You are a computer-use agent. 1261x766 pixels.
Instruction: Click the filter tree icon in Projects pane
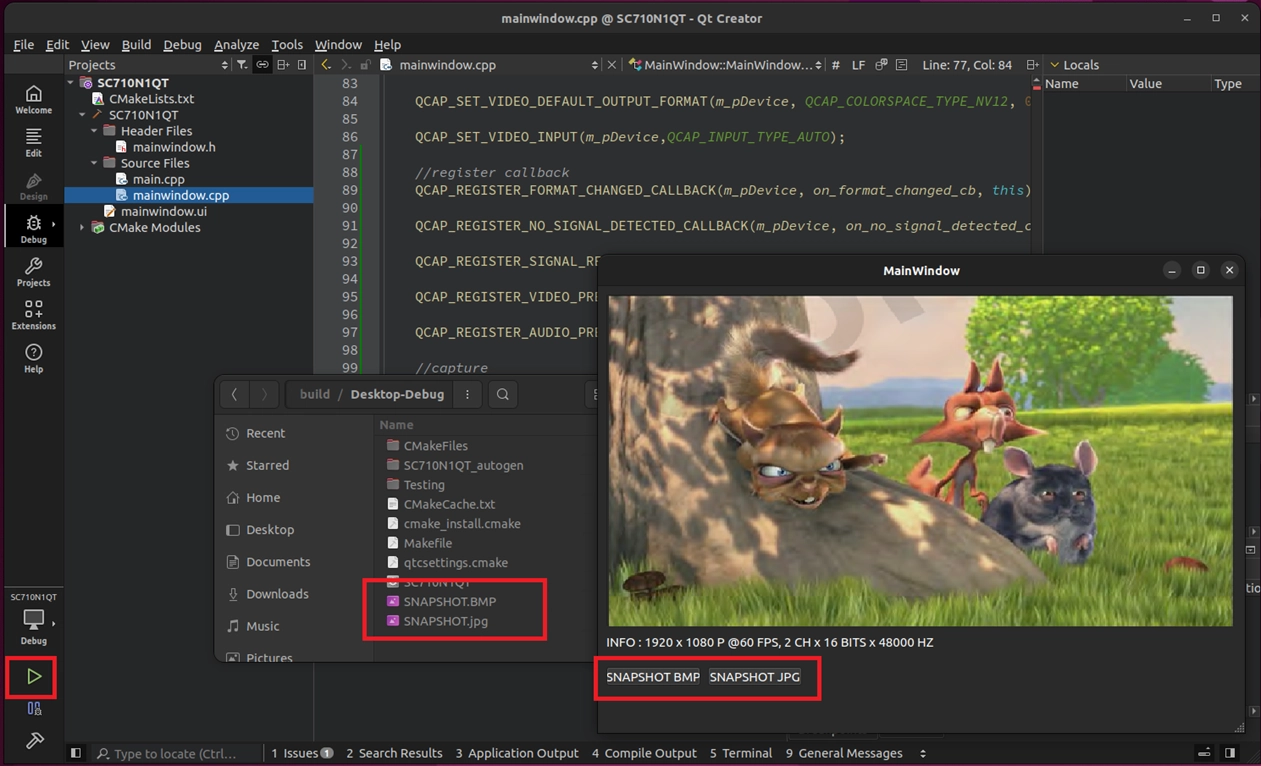[242, 65]
